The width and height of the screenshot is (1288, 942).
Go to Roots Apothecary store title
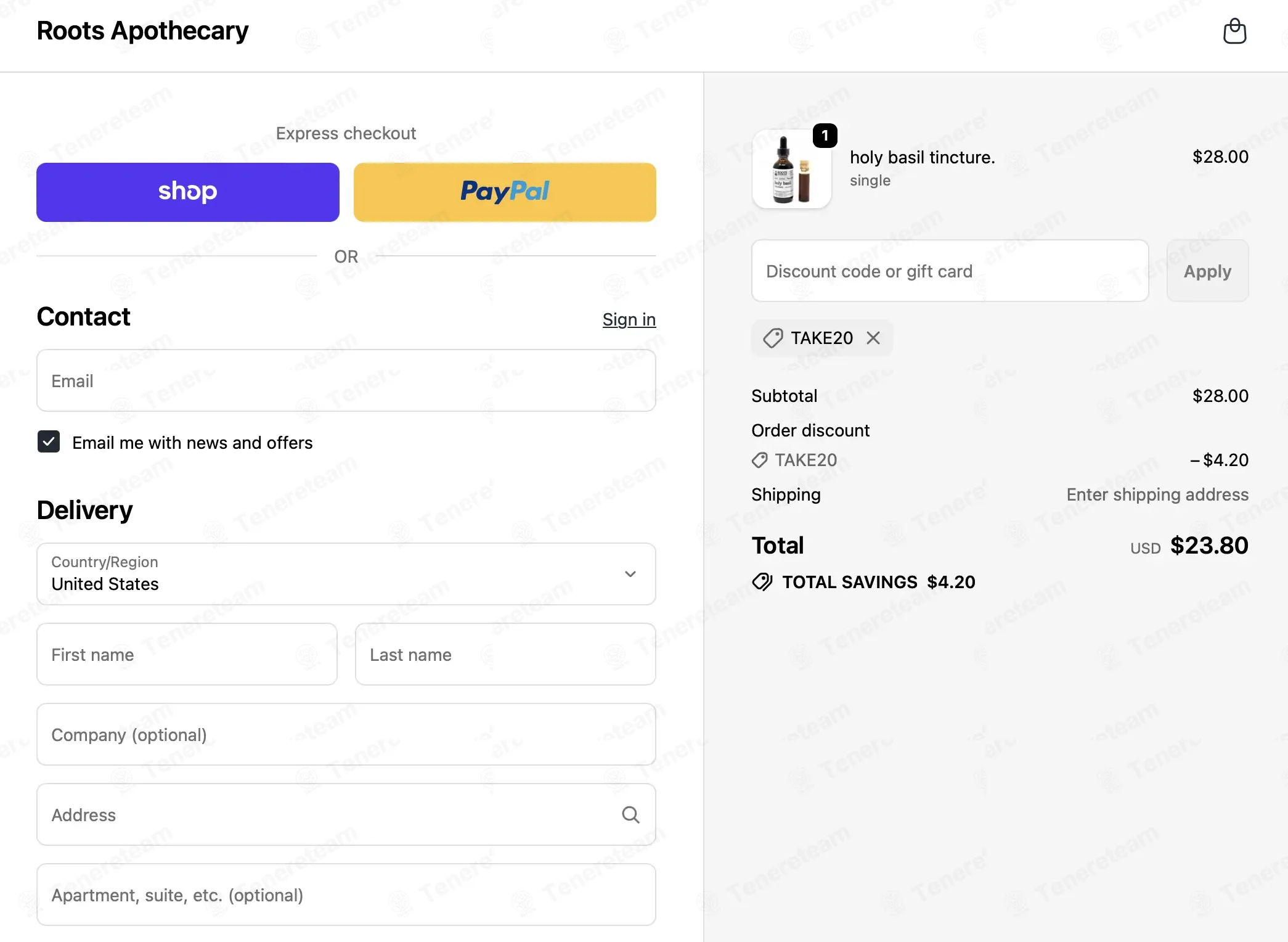142,31
